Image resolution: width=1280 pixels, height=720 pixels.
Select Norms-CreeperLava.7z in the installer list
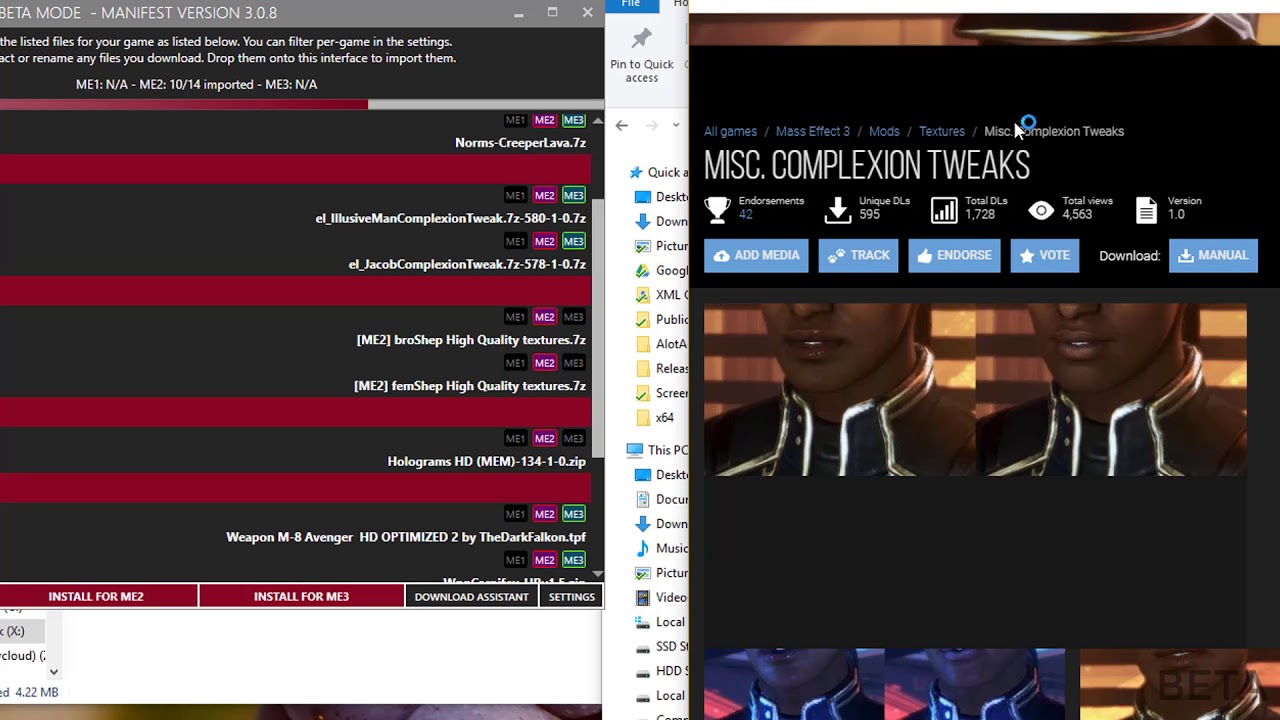520,143
